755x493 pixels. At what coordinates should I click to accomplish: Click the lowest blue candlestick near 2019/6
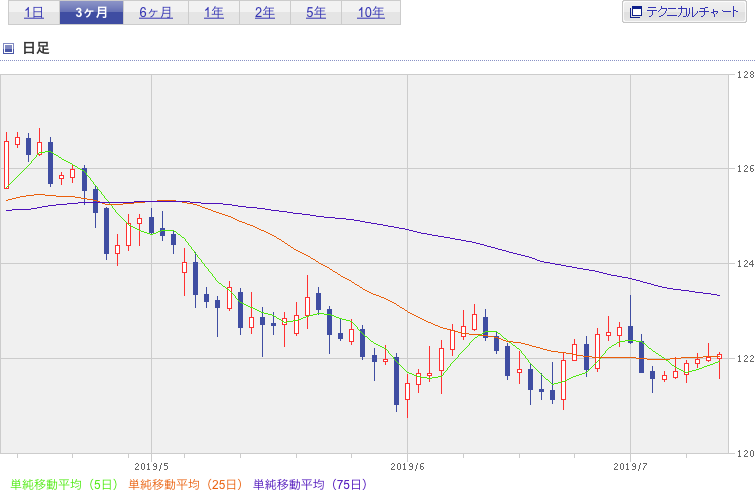pyautogui.click(x=396, y=381)
